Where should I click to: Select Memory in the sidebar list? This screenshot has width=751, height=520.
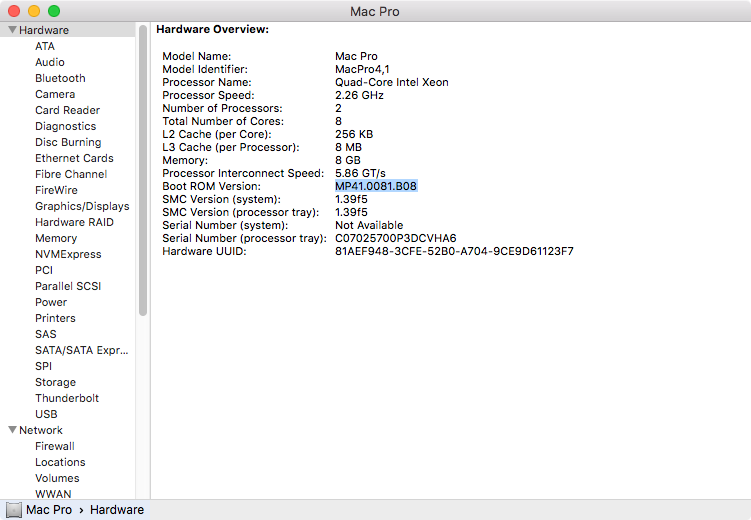point(56,238)
